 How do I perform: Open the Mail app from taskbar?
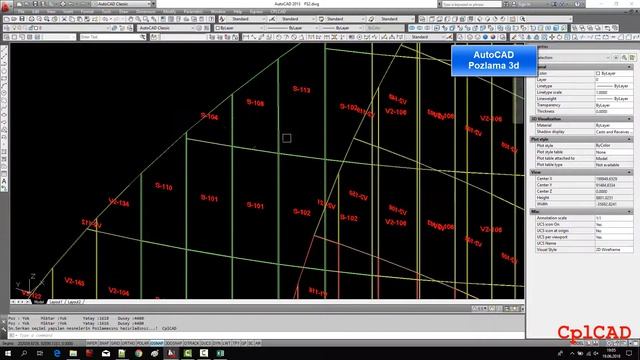(106, 353)
